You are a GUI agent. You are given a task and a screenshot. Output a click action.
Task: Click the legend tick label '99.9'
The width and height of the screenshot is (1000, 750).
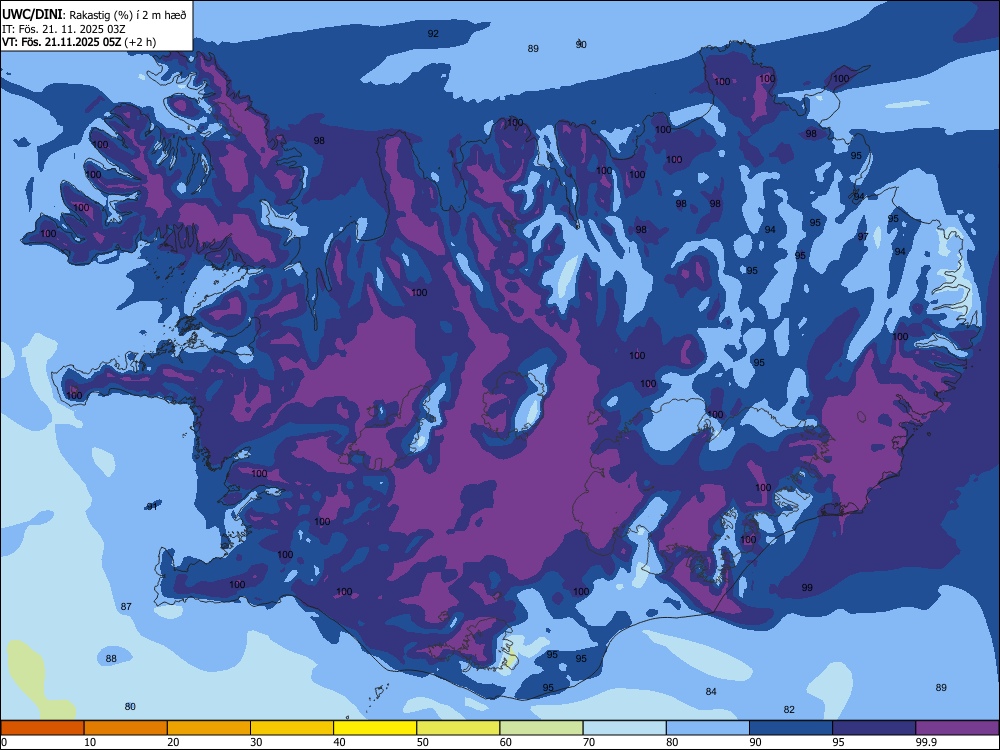coord(926,742)
